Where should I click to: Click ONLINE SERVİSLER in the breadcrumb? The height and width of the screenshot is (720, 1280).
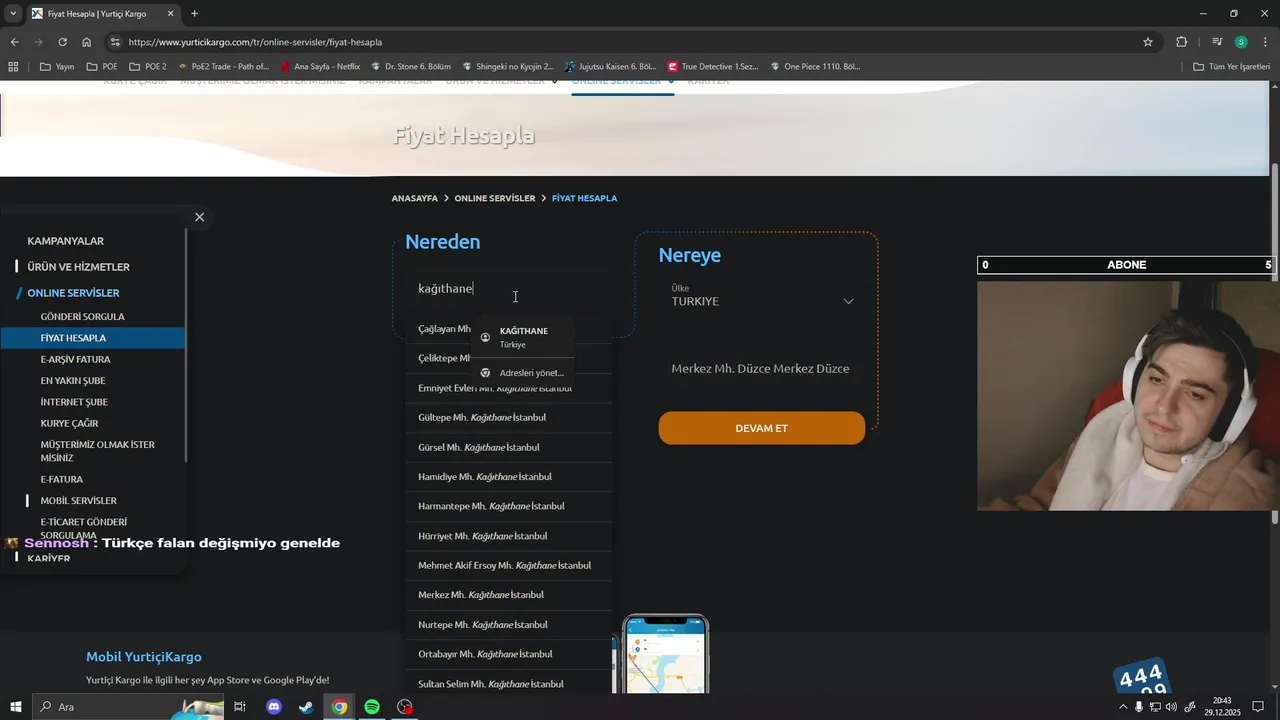pyautogui.click(x=495, y=198)
